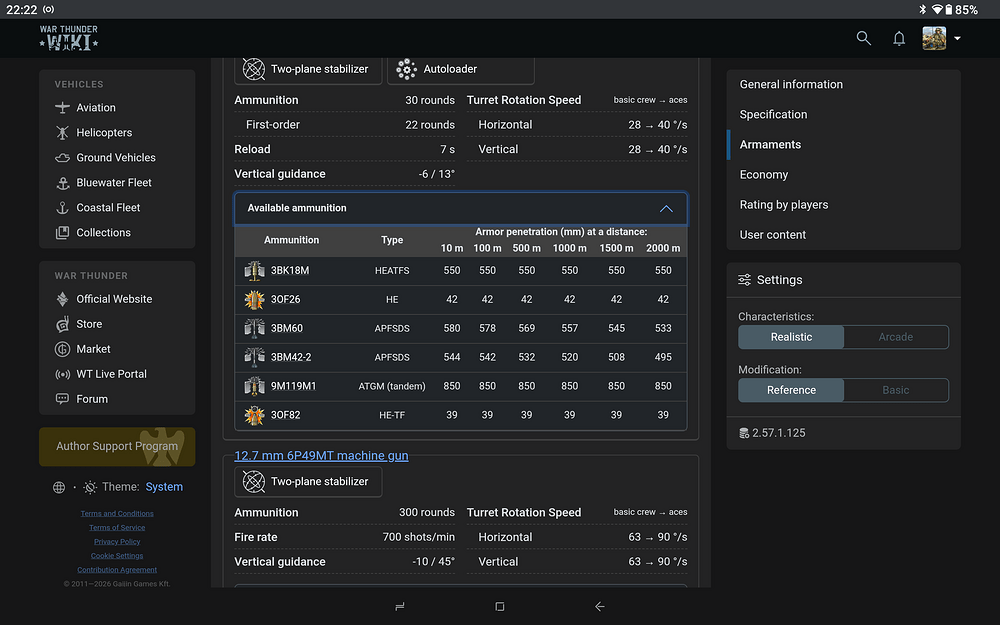Click the Market icon
Image resolution: width=1000 pixels, height=625 pixels.
point(62,349)
